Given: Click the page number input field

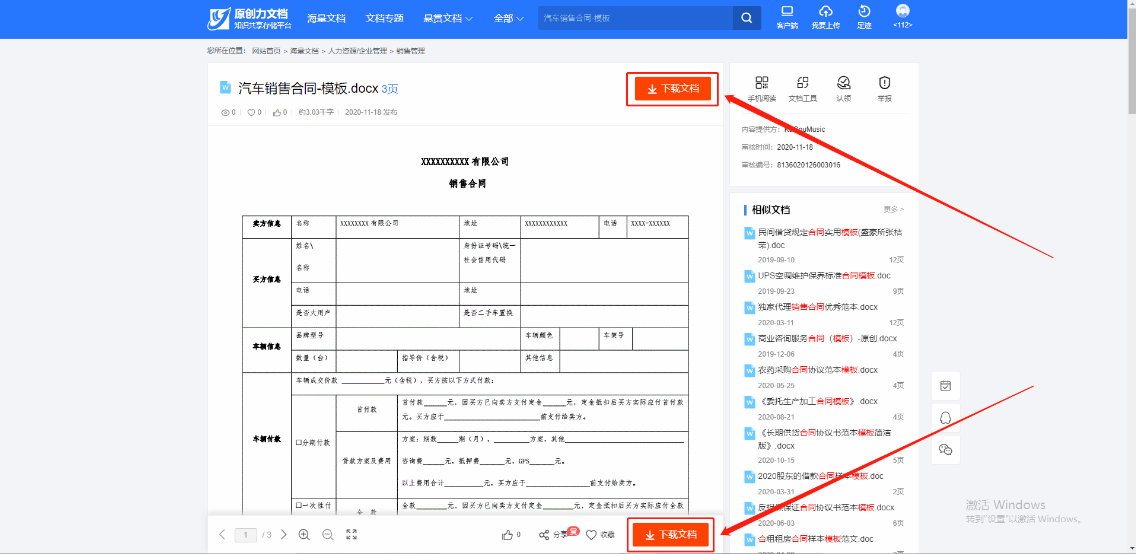Looking at the screenshot, I should [246, 535].
